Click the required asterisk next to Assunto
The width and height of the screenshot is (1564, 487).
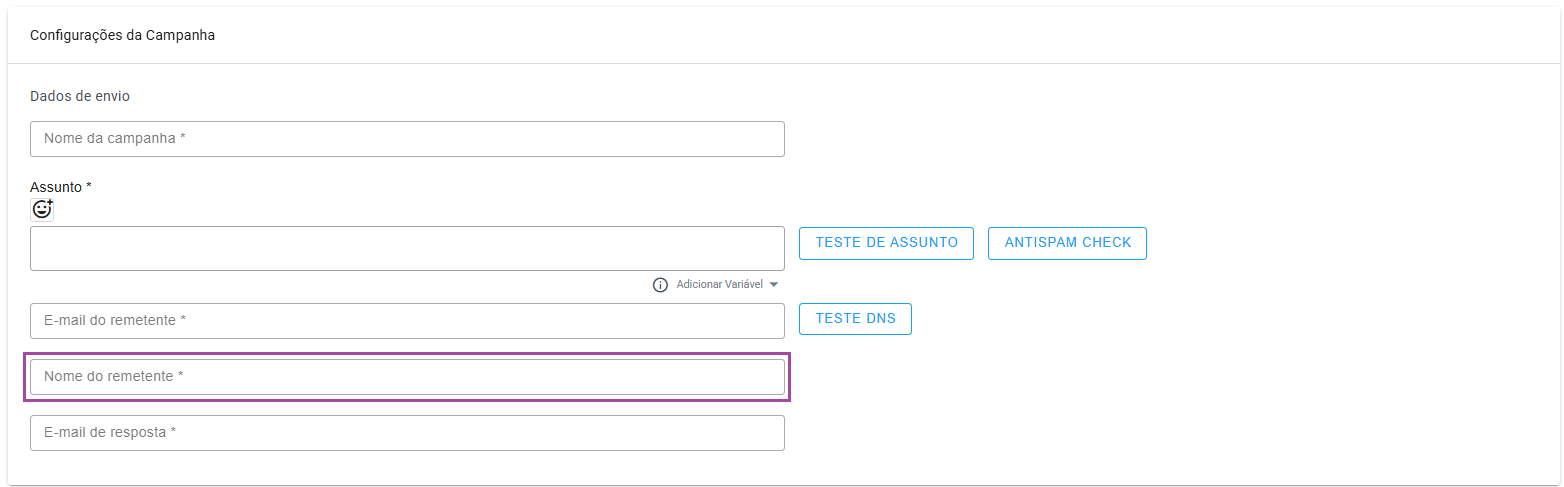[x=89, y=186]
